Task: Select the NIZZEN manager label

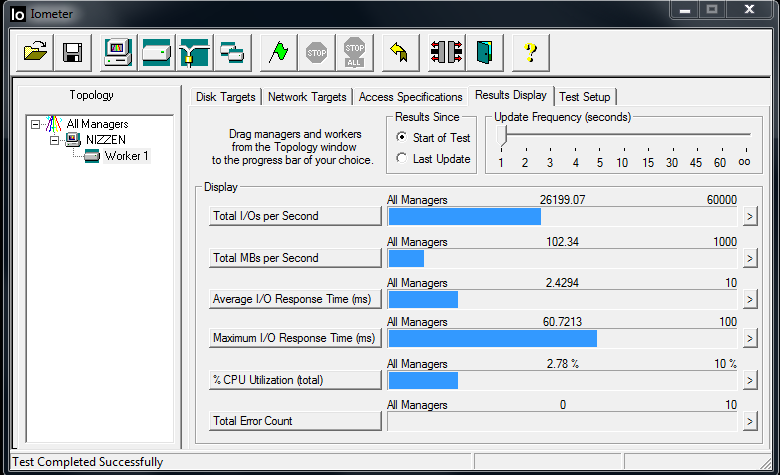Action: [106, 140]
